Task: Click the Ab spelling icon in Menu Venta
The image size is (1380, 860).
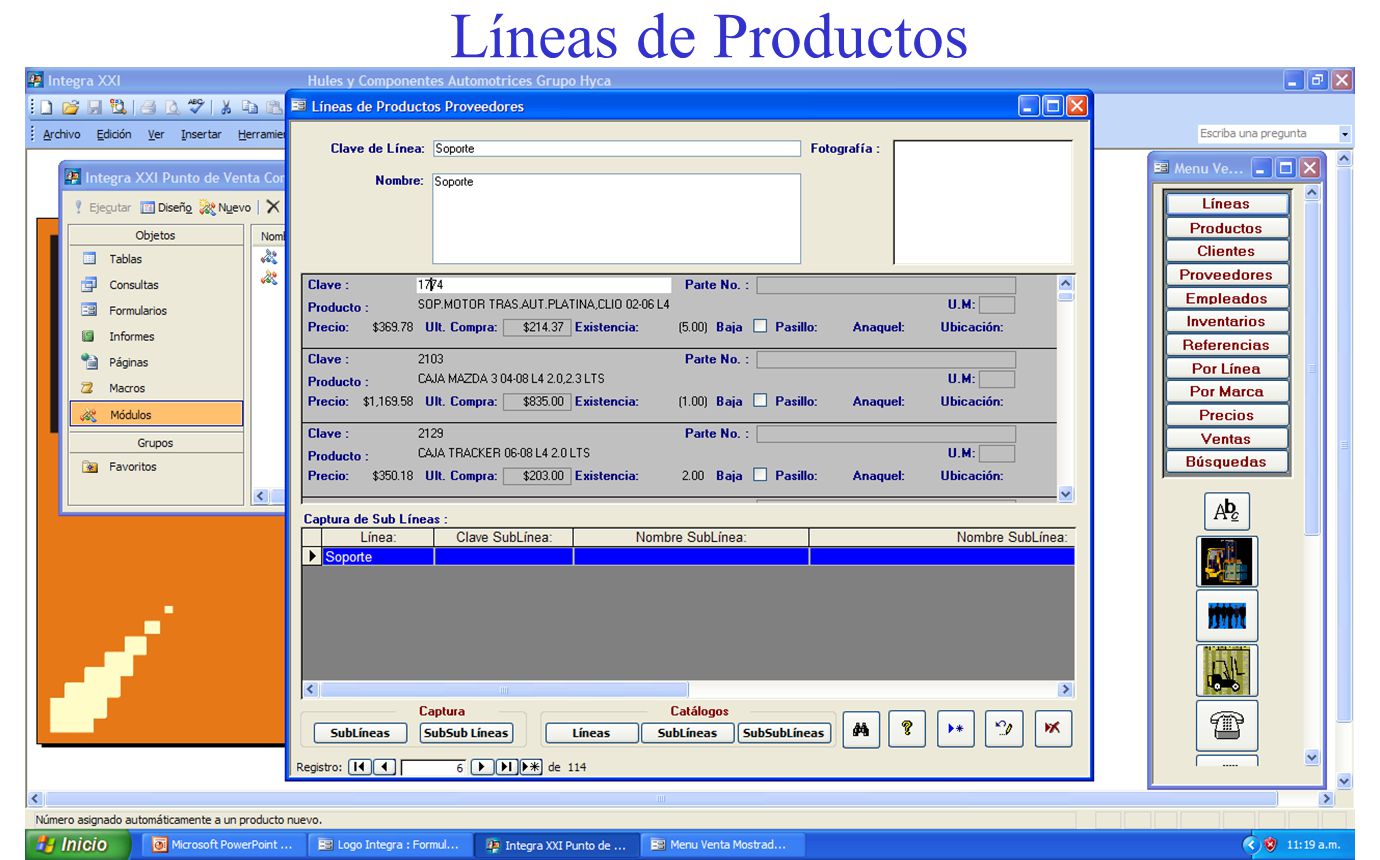Action: point(1226,511)
